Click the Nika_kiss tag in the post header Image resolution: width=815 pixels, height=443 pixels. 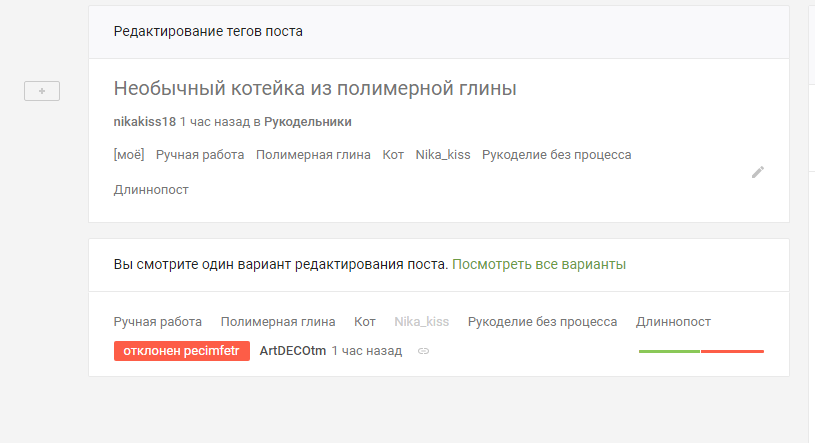click(x=442, y=155)
